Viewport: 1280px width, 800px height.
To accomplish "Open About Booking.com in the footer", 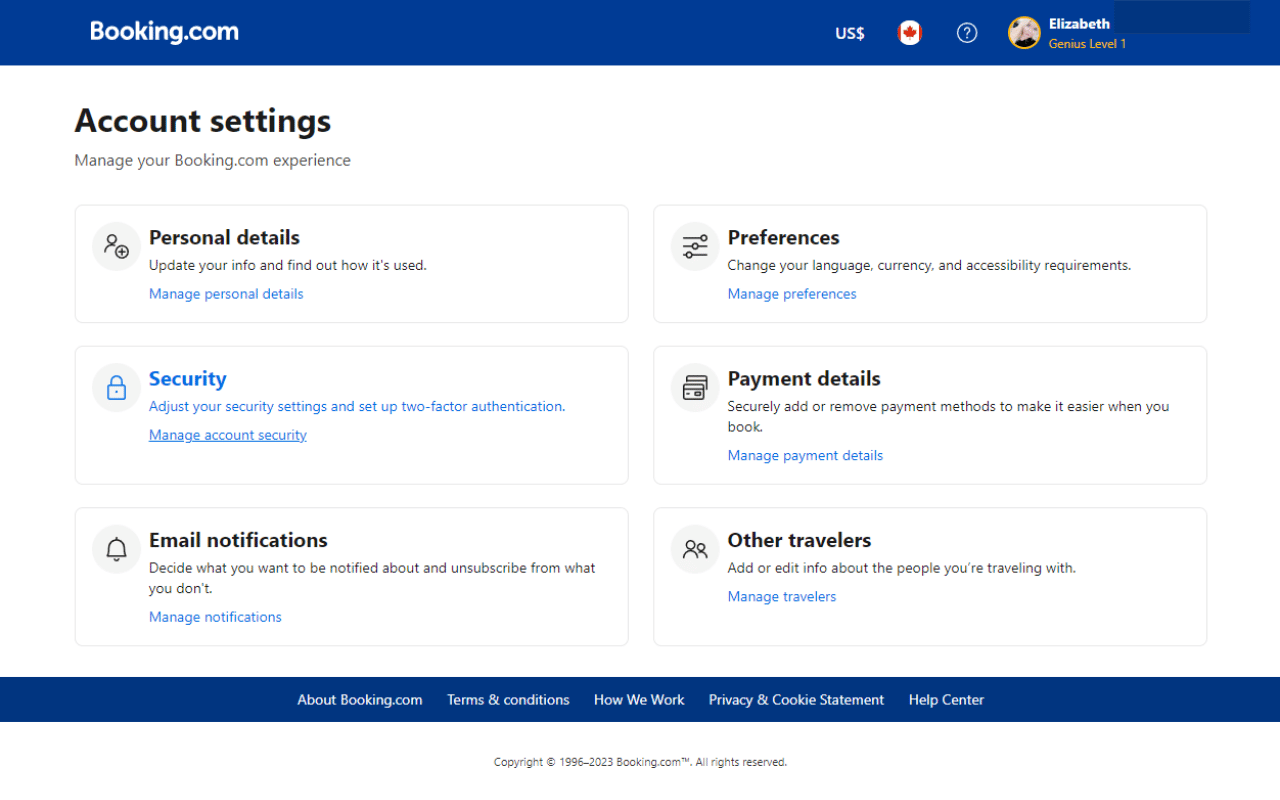I will tap(359, 699).
